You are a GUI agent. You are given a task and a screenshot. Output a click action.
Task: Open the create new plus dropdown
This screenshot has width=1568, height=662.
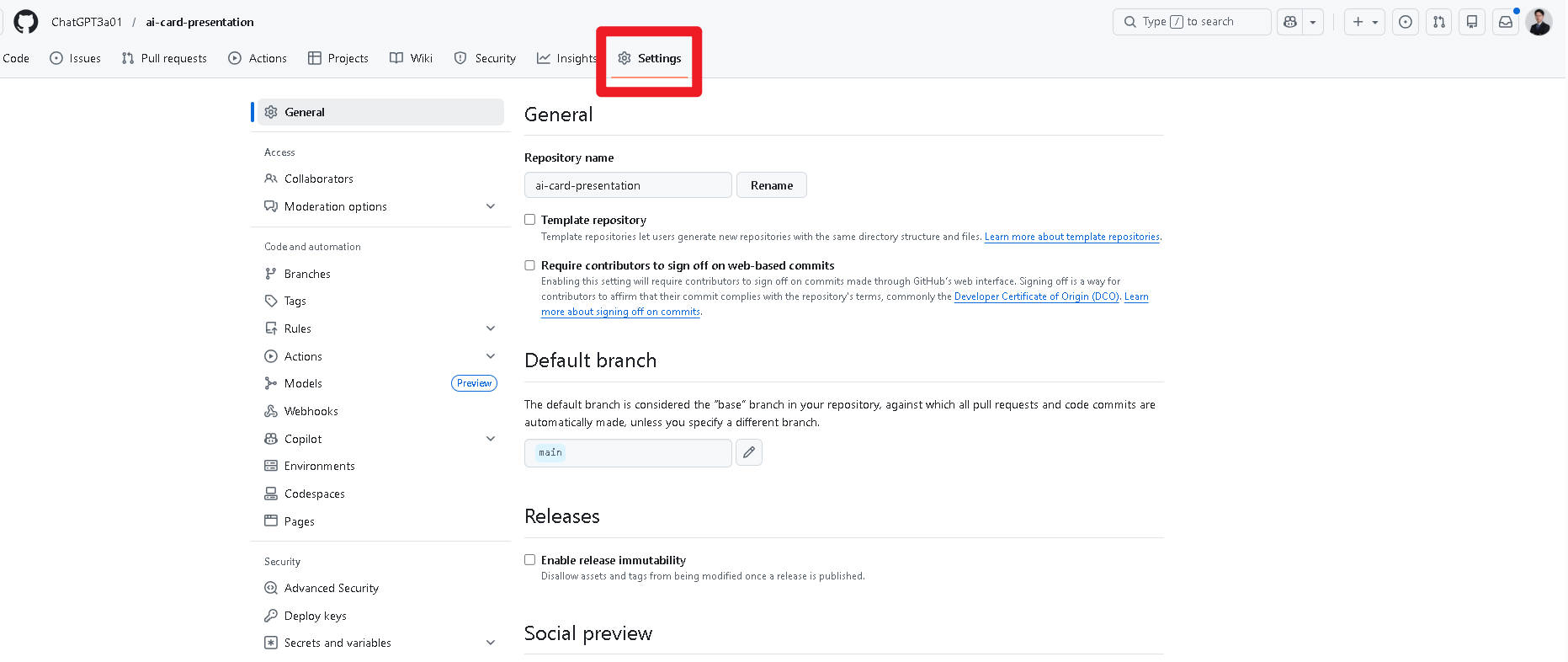point(1364,22)
